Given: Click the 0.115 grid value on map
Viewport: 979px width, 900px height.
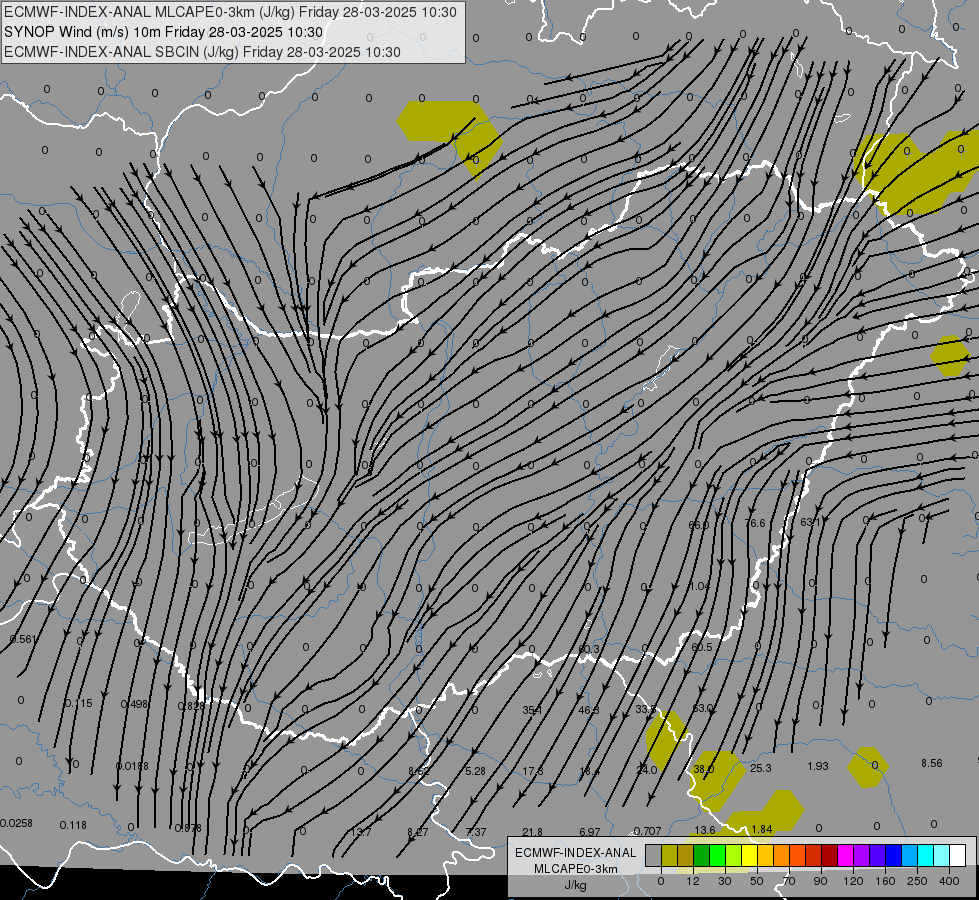Looking at the screenshot, I should tap(79, 703).
